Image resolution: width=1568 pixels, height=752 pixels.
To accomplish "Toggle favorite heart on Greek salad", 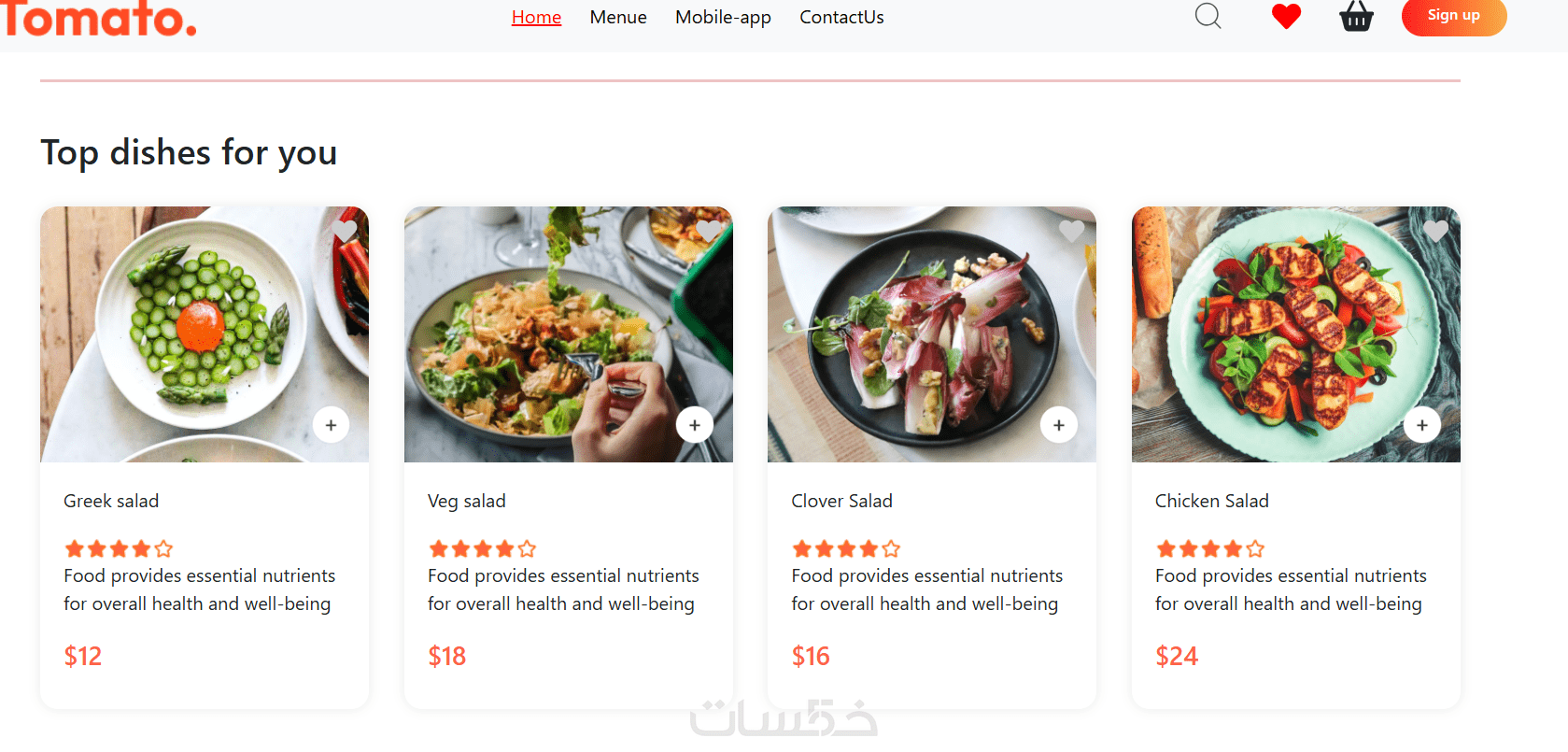I will [x=345, y=230].
